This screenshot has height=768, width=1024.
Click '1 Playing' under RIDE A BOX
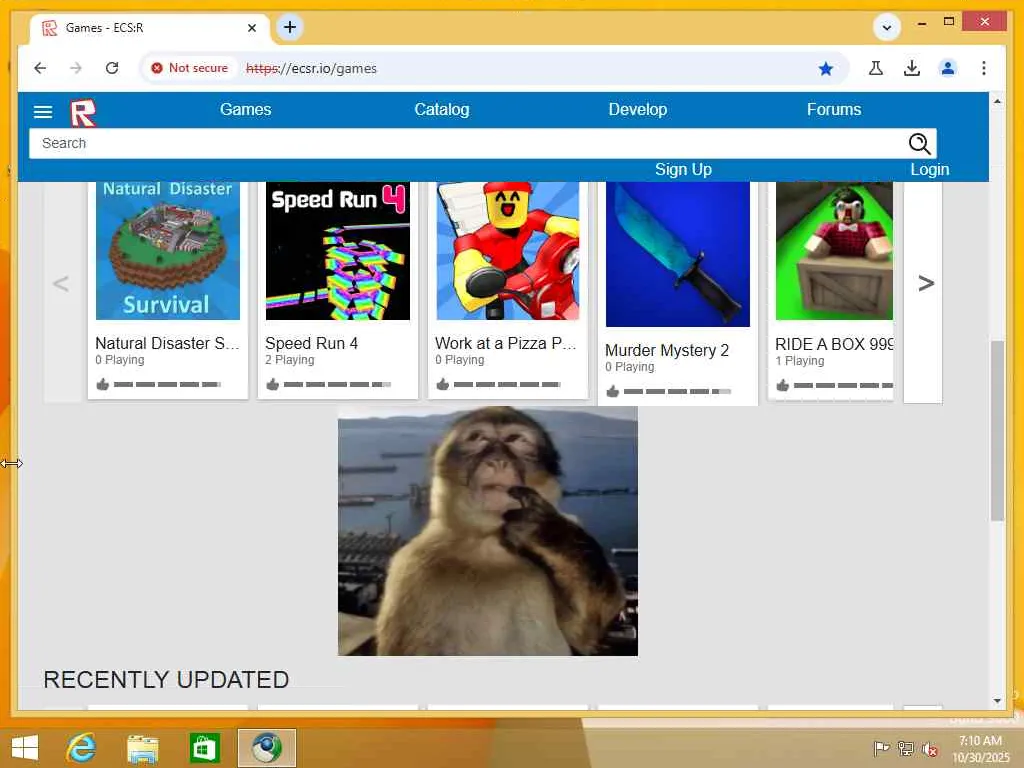coord(799,361)
